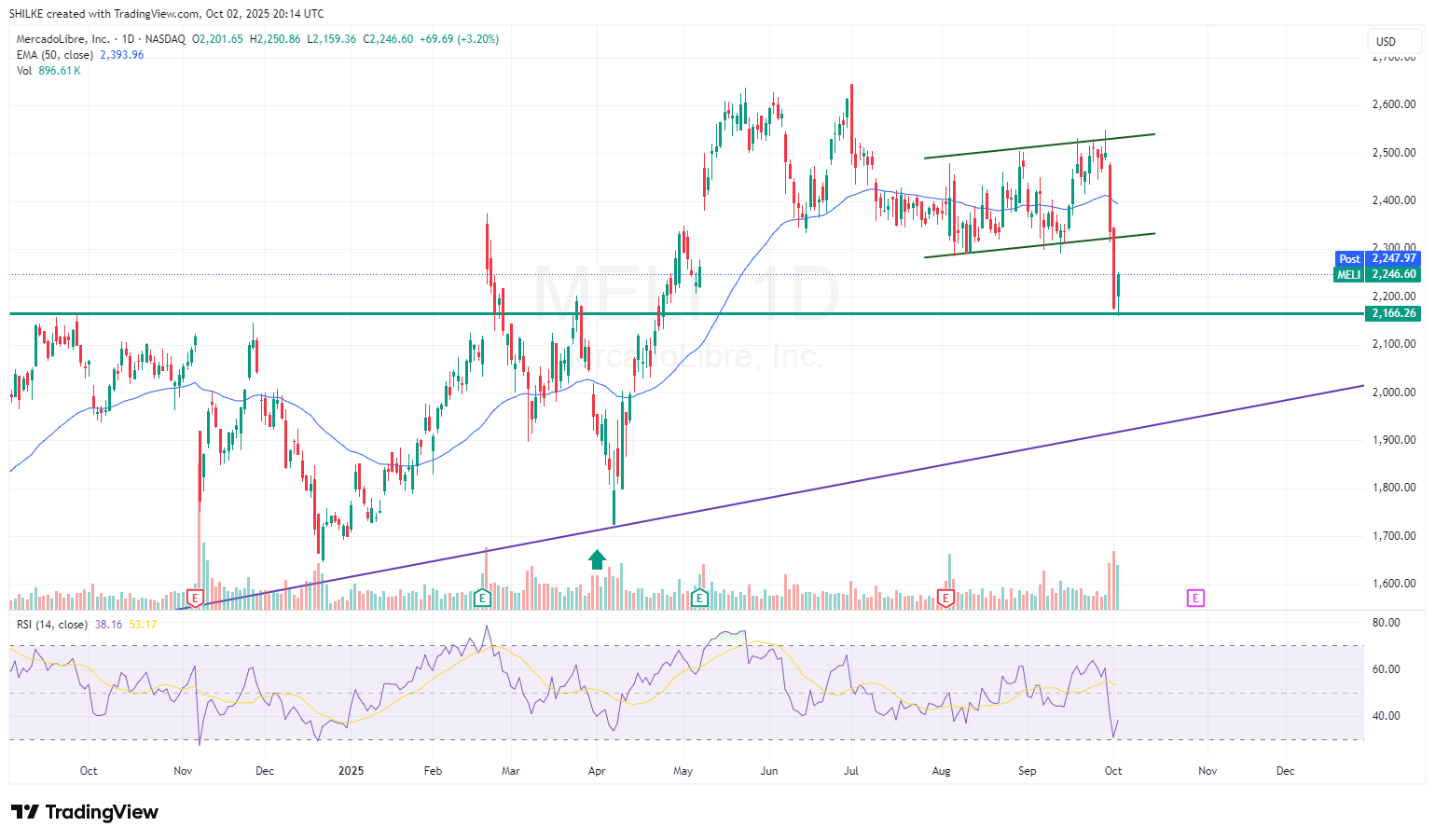This screenshot has height=840, width=1435.
Task: Click the MercadoLibre, Inc. symbol title
Action: (x=62, y=39)
